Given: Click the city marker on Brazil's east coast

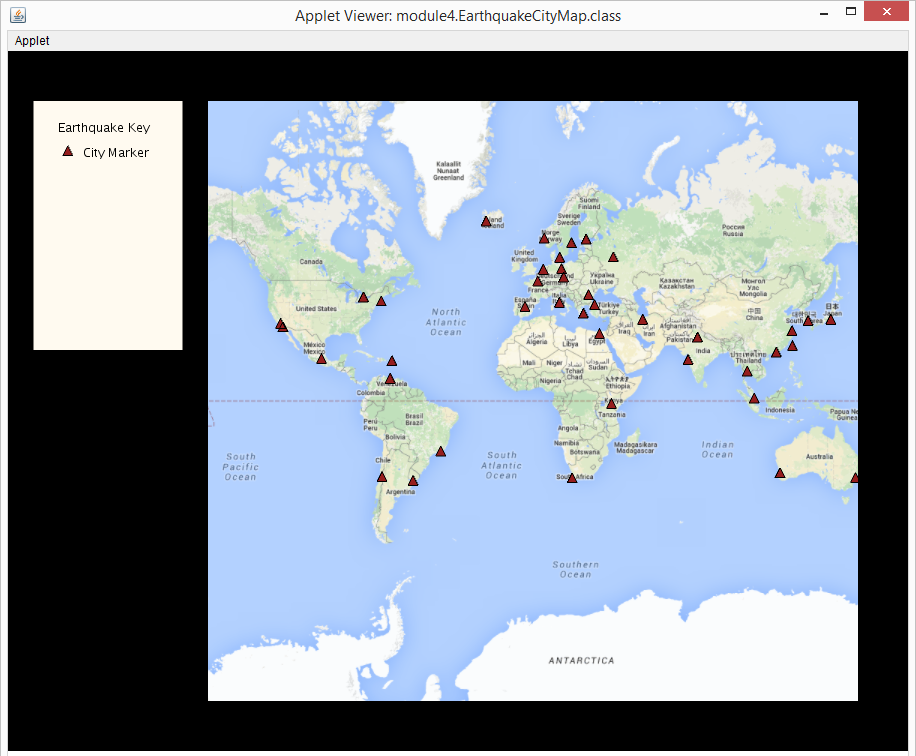Looking at the screenshot, I should coord(440,450).
